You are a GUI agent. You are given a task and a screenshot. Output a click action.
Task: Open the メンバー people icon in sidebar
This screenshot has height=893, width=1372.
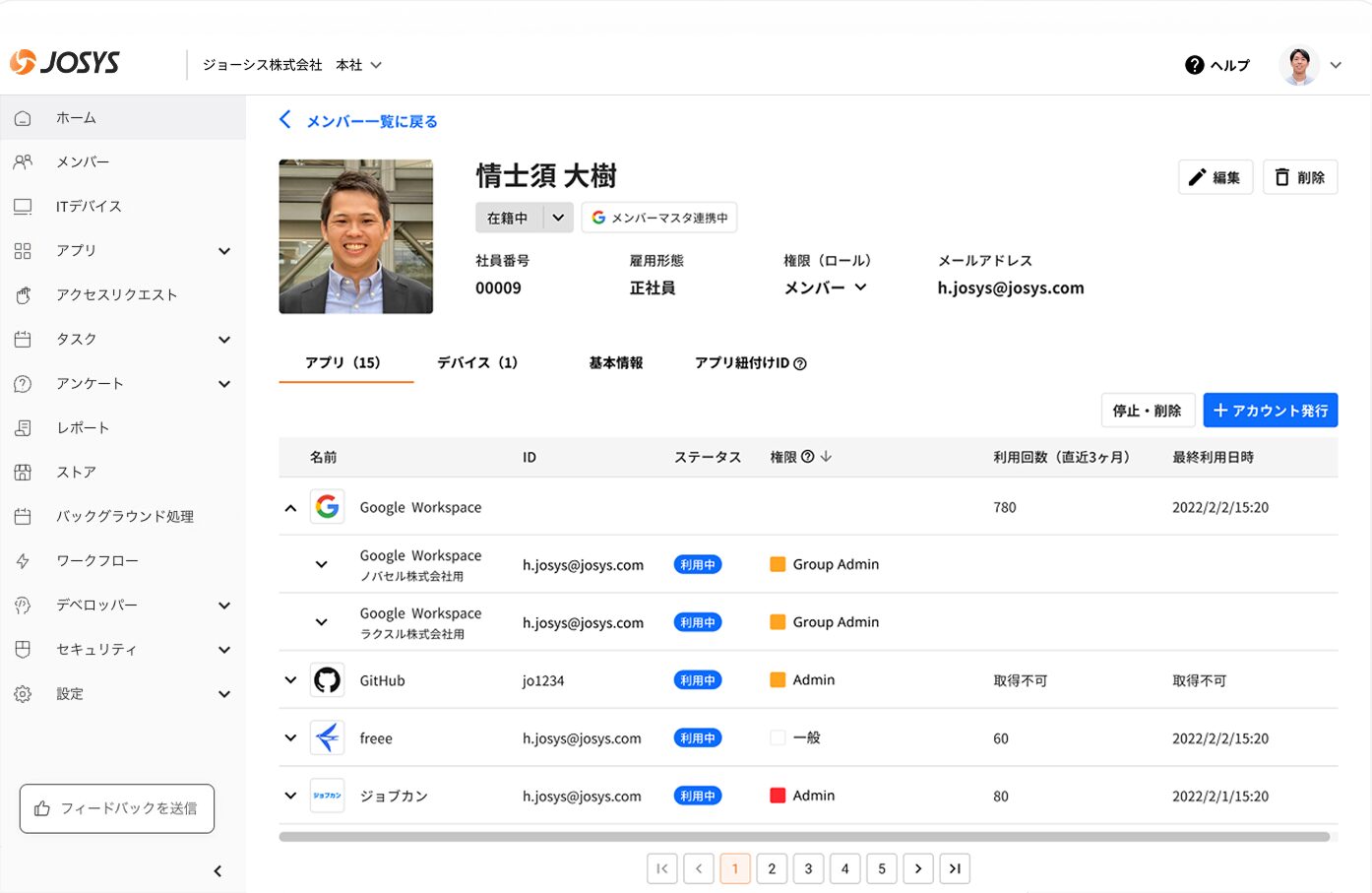coord(23,162)
